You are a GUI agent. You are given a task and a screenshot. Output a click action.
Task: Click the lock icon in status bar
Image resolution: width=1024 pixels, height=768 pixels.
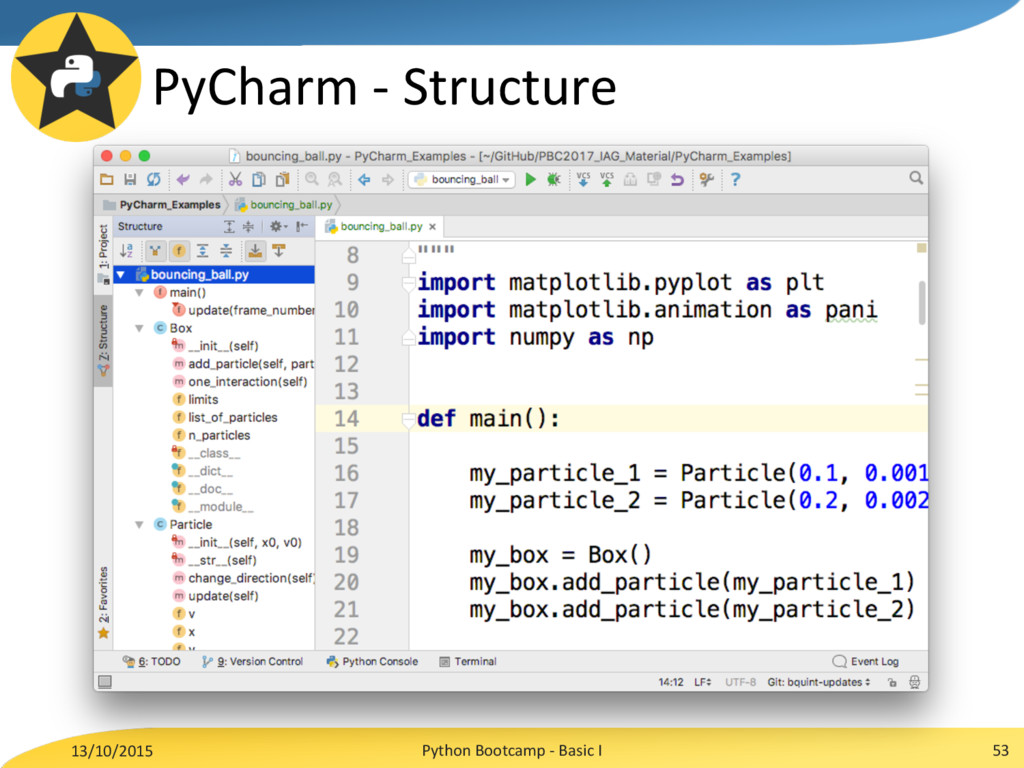pyautogui.click(x=892, y=682)
